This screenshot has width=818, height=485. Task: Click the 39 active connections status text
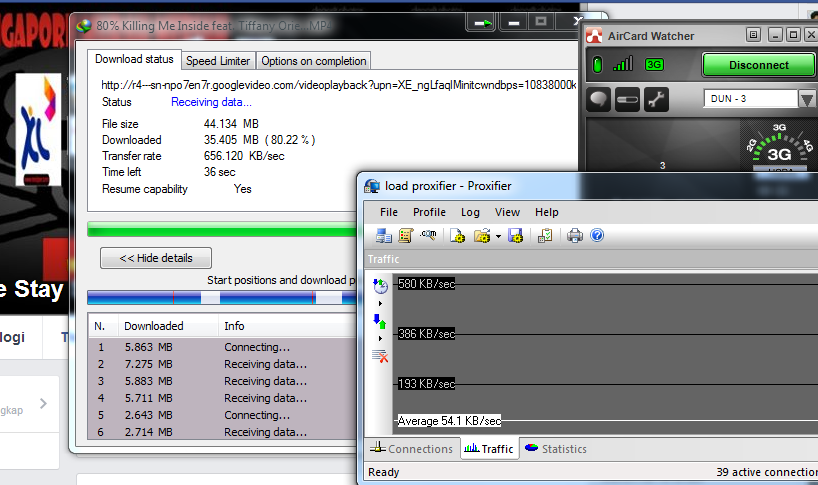[x=767, y=472]
